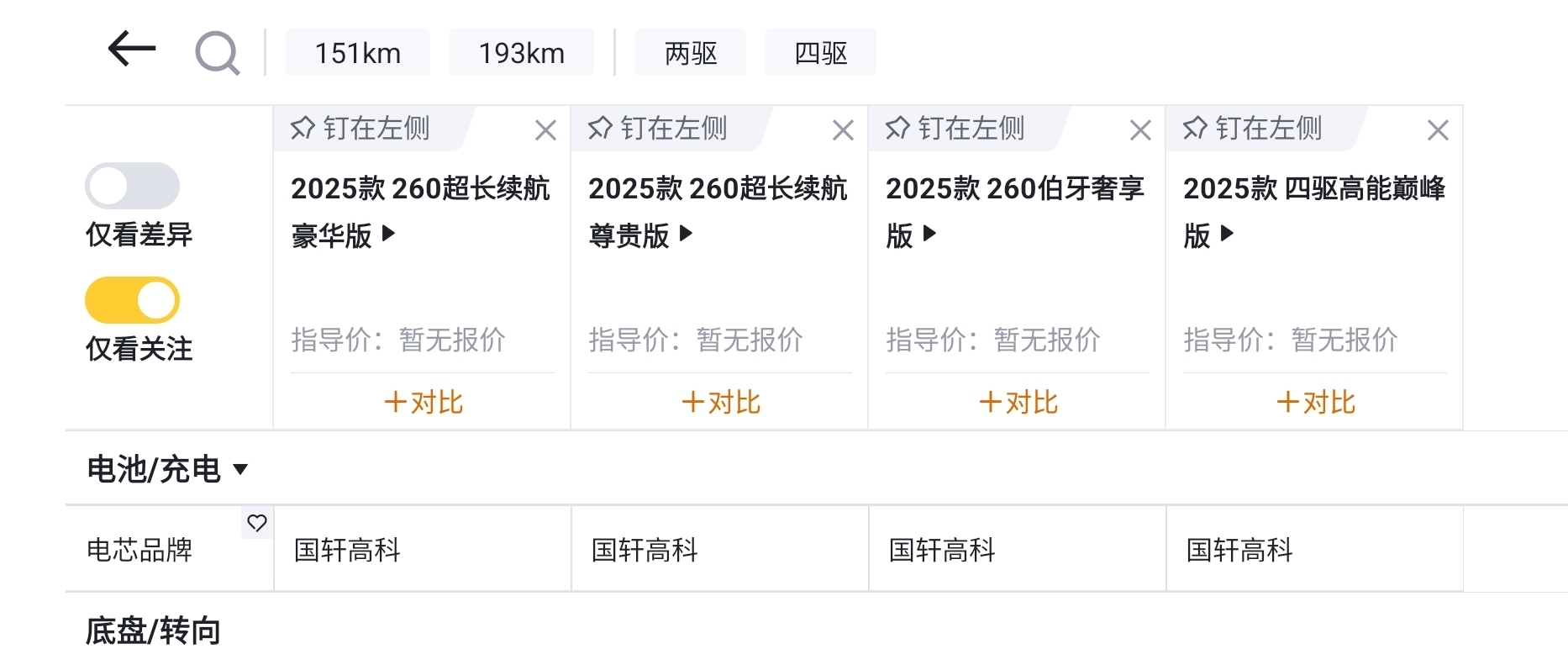
Task: Click the heart icon beside 电芯品牌
Action: pos(257,523)
